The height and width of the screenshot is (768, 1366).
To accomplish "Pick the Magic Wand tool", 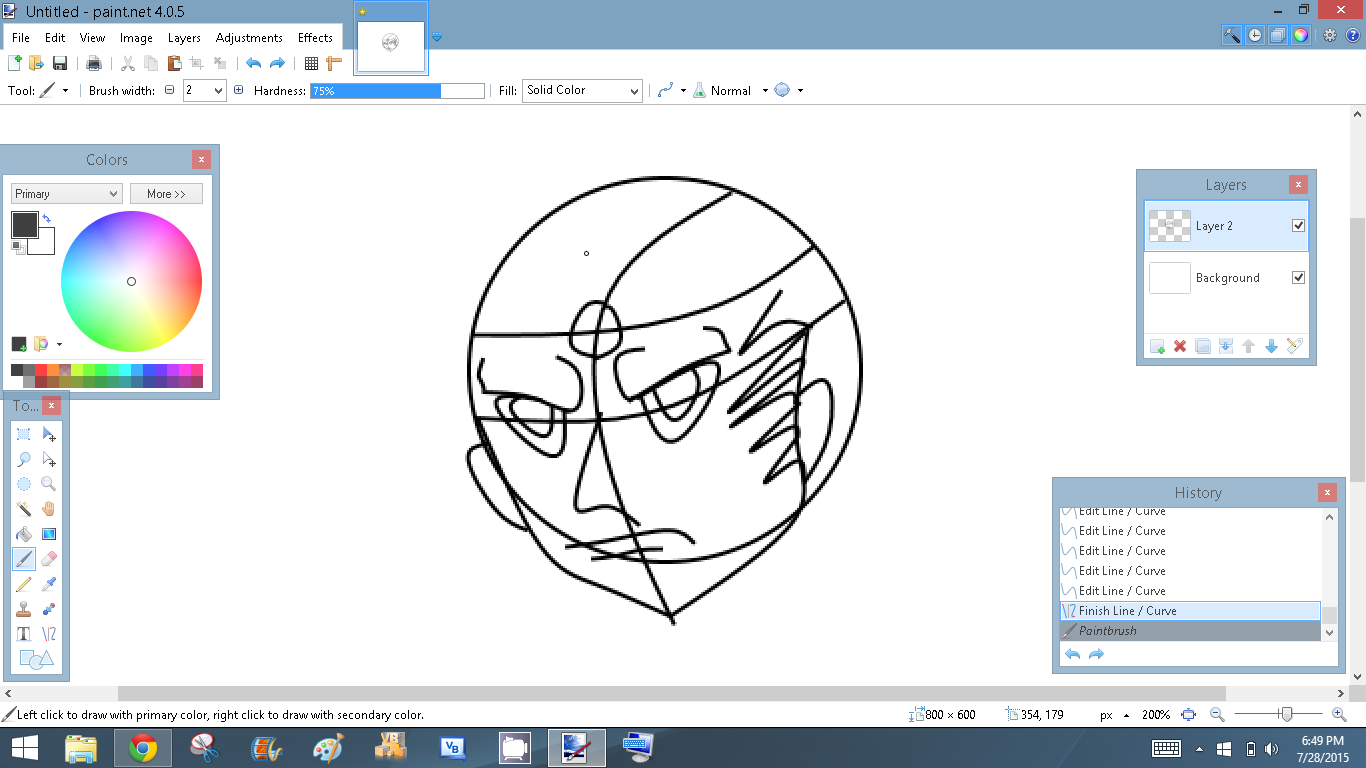I will click(x=24, y=509).
